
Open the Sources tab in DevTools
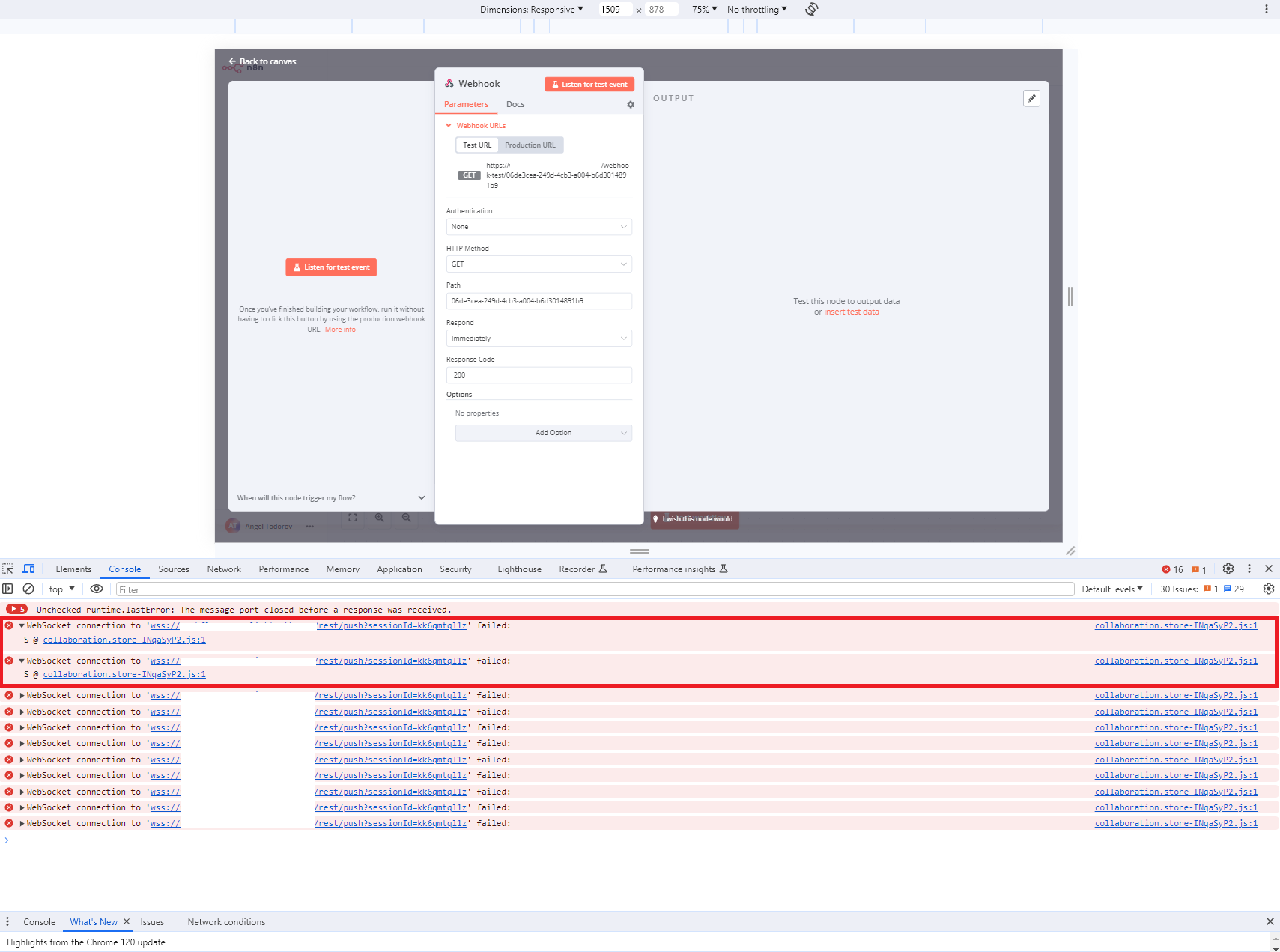(174, 569)
